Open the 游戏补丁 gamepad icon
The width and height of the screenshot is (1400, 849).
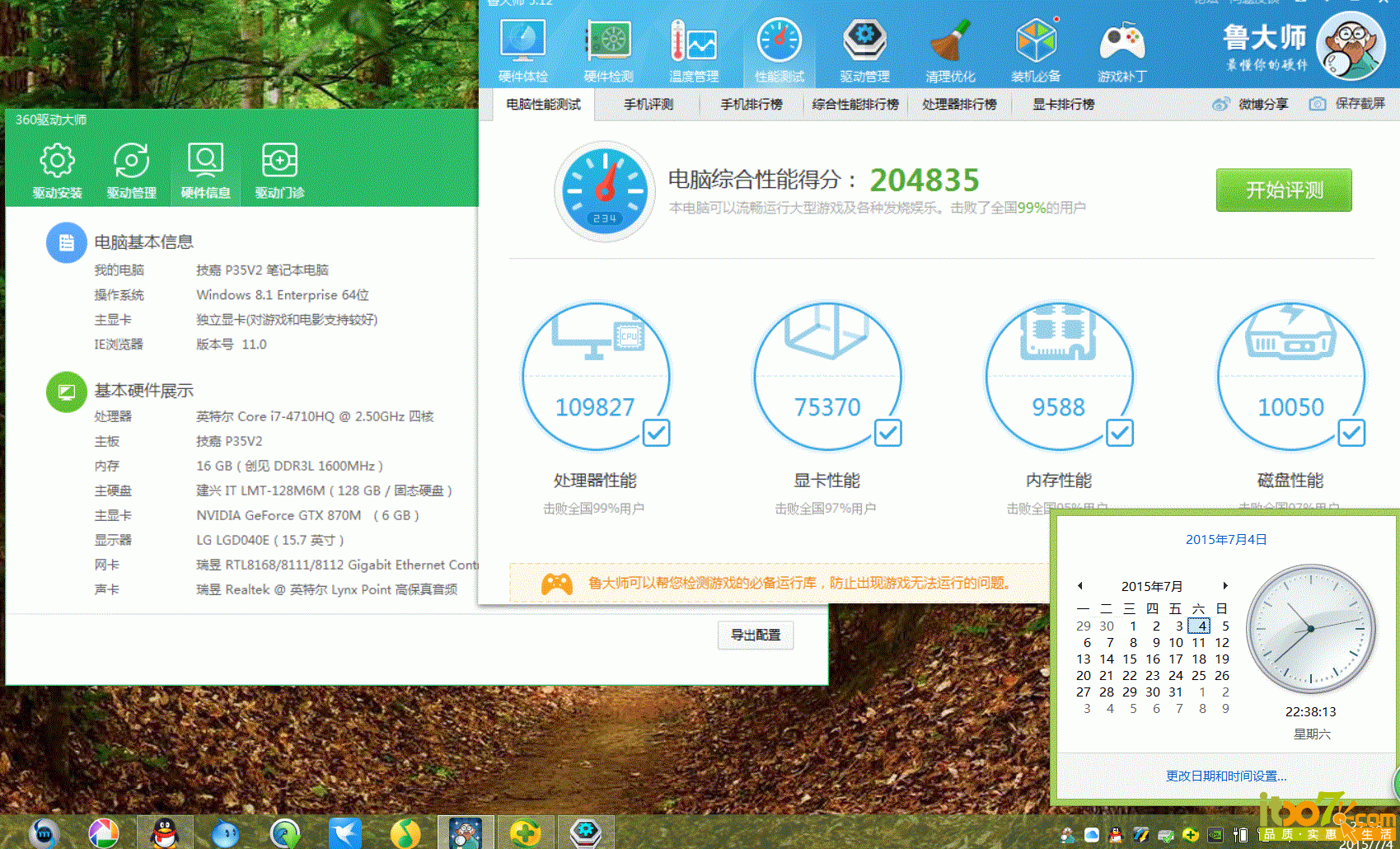[x=1121, y=49]
